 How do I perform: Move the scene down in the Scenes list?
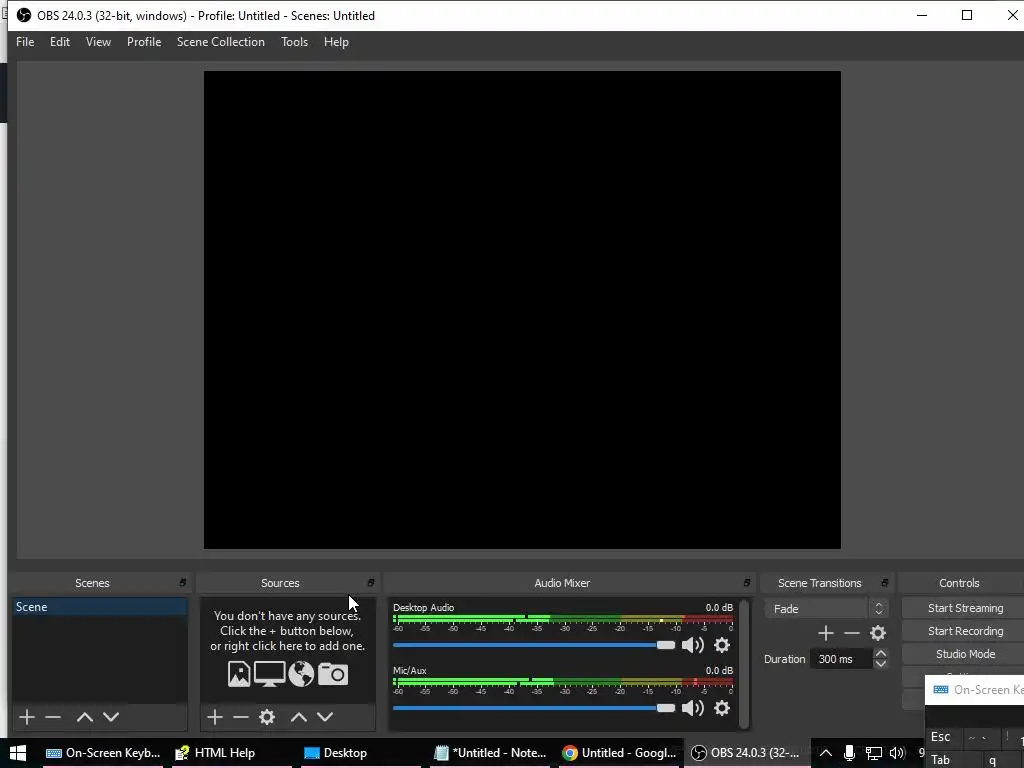click(111, 717)
